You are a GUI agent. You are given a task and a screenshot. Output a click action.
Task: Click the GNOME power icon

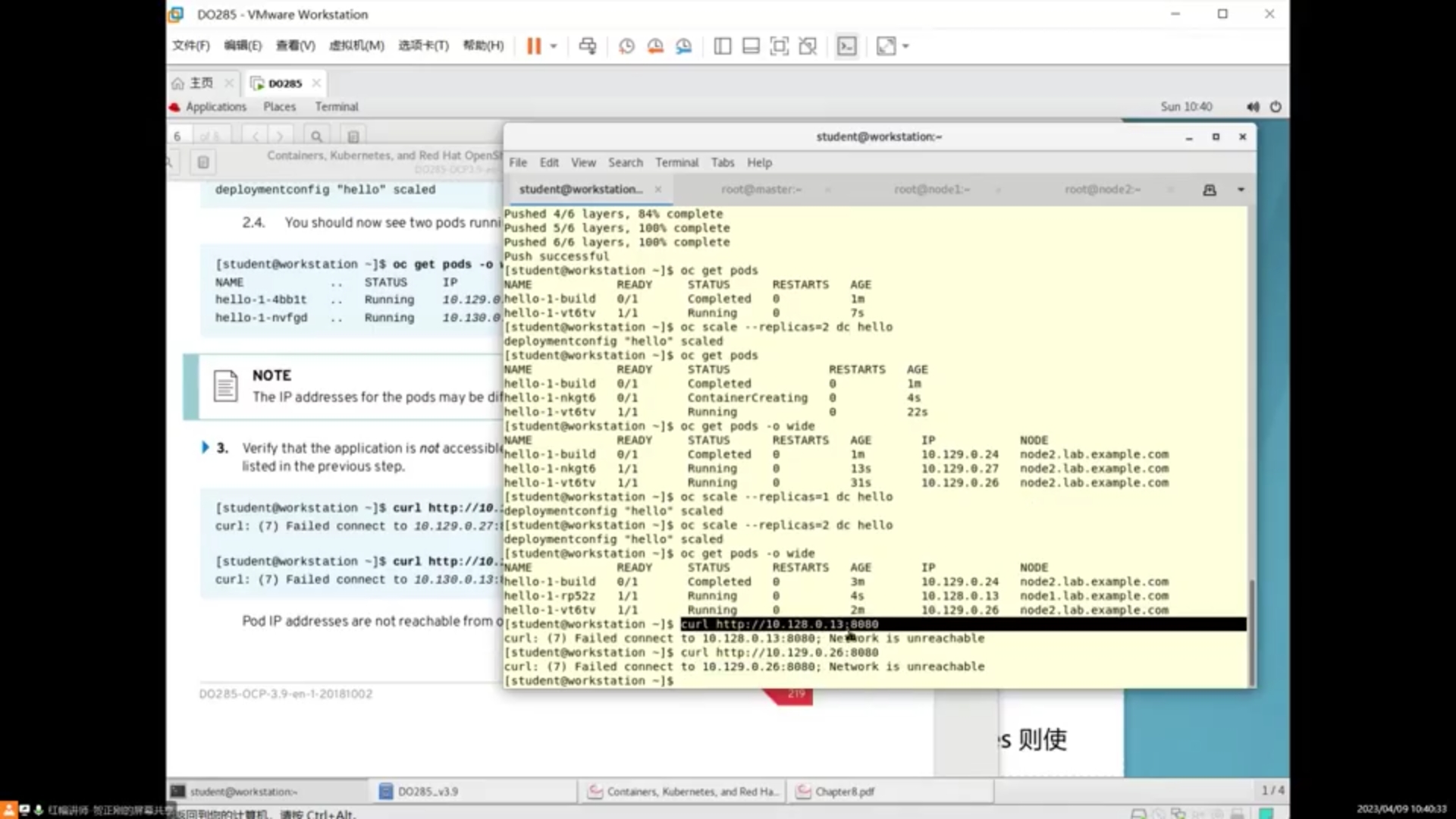tap(1276, 107)
